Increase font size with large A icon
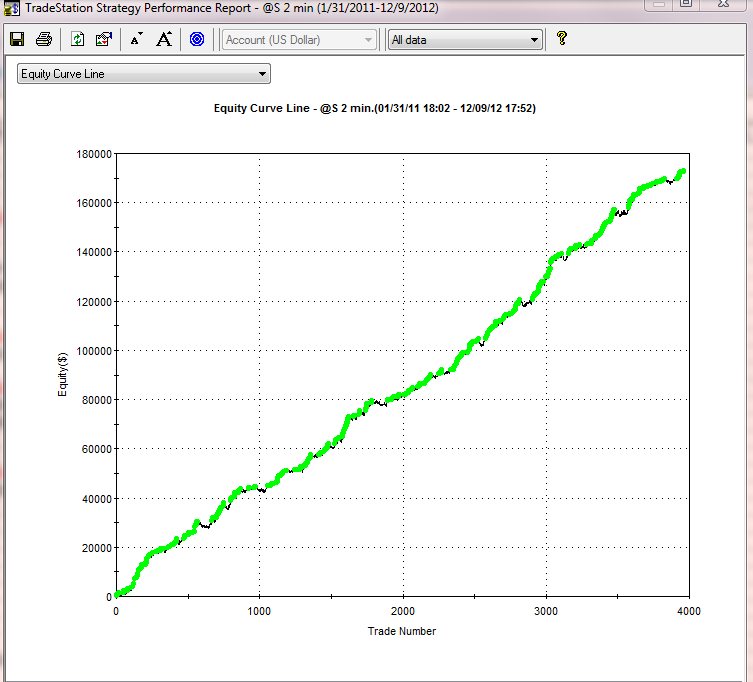This screenshot has height=682, width=753. [164, 40]
